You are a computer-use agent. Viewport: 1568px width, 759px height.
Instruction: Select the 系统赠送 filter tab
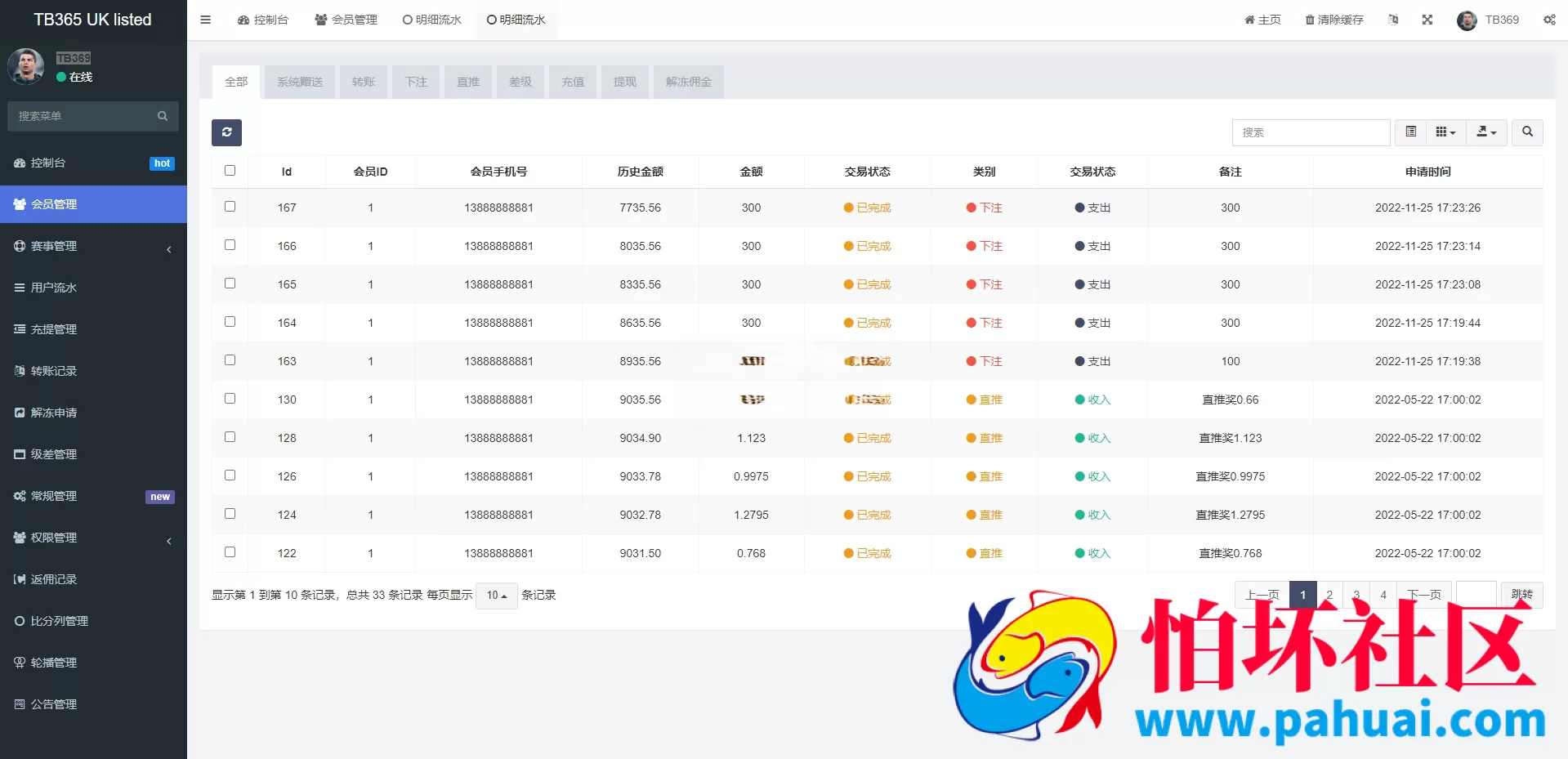coord(300,82)
